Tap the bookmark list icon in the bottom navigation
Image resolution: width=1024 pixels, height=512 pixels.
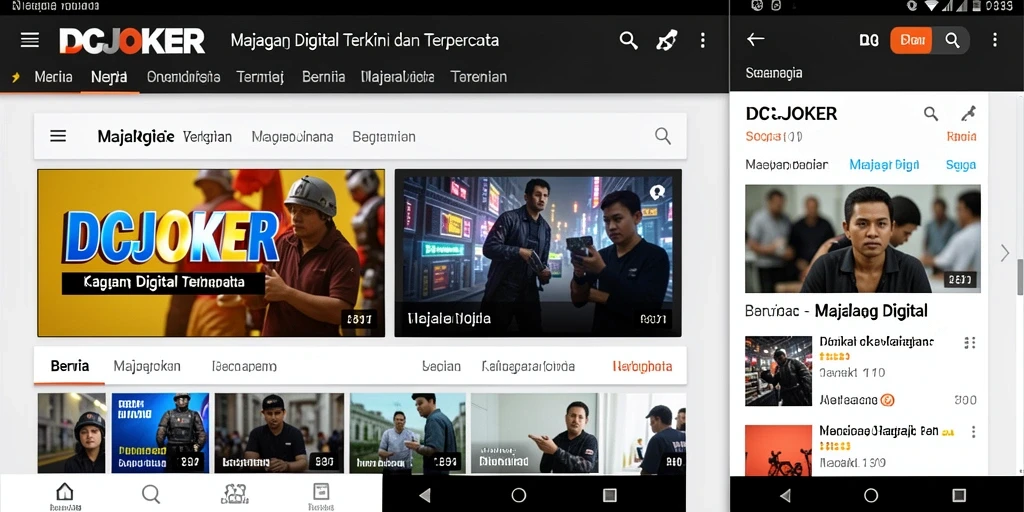pyautogui.click(x=321, y=492)
